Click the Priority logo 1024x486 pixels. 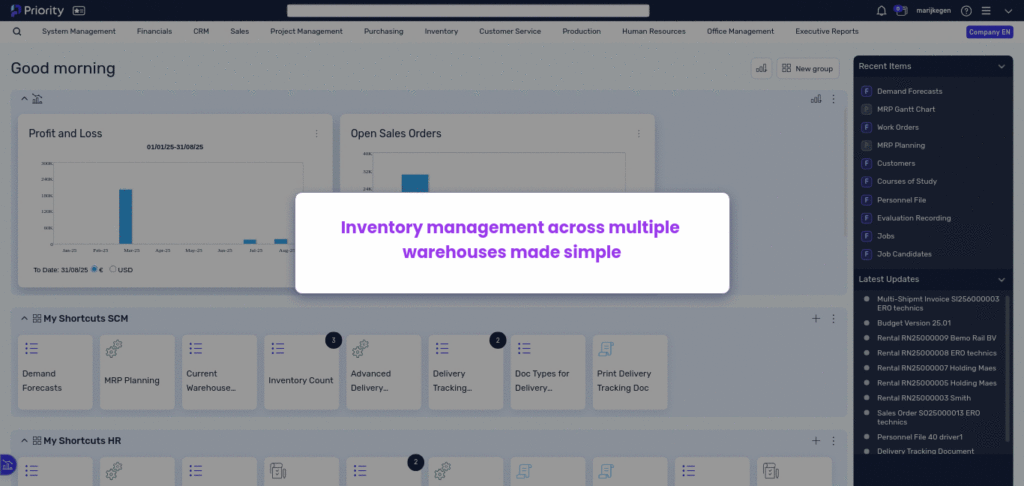(x=37, y=10)
